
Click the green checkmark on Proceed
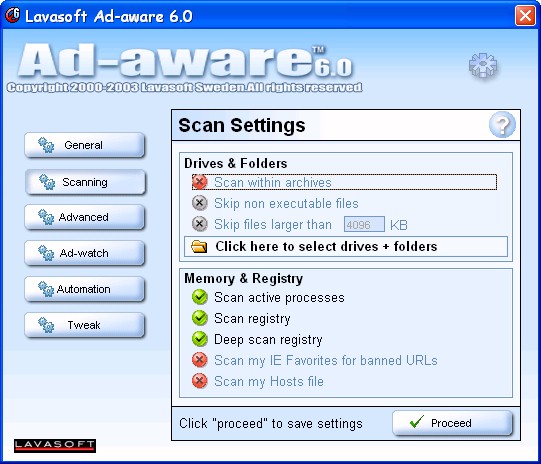417,422
